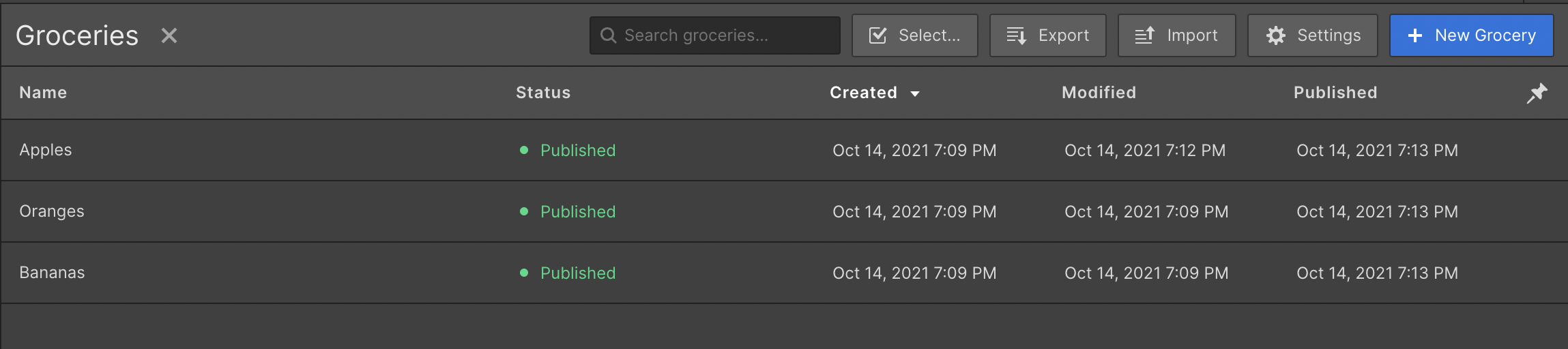Open the Oranges item row
1568x349 pixels.
point(784,211)
